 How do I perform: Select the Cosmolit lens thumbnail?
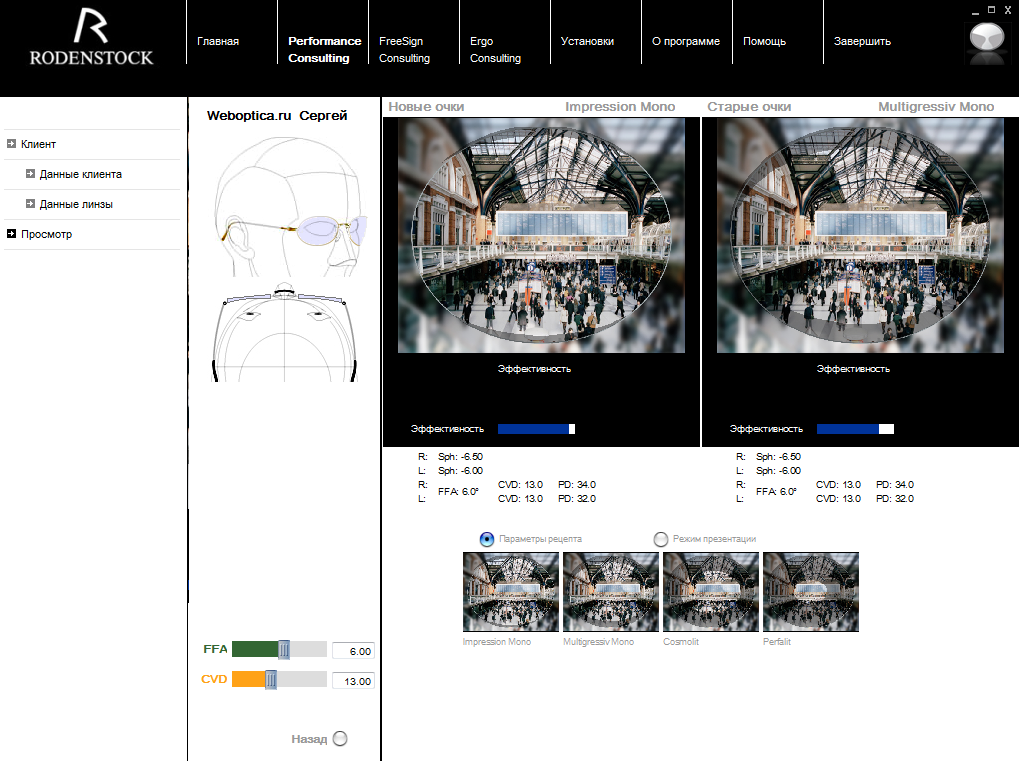click(711, 591)
